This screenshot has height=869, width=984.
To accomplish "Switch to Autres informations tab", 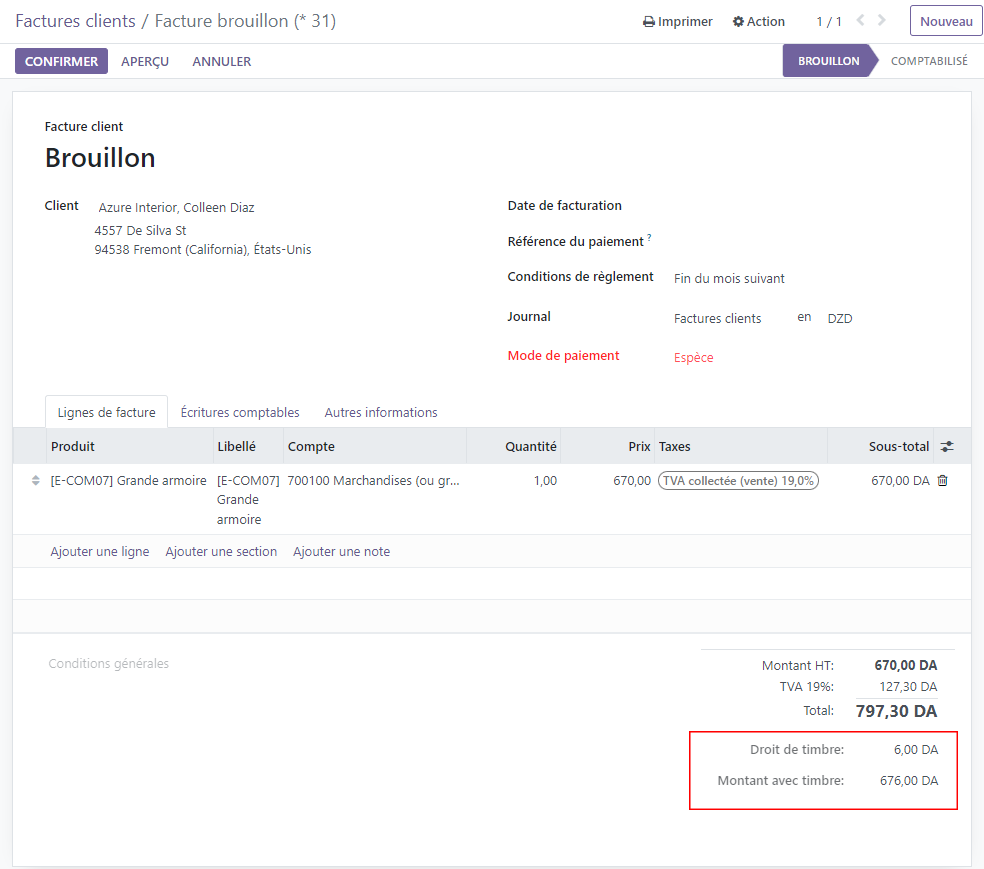I will point(381,412).
